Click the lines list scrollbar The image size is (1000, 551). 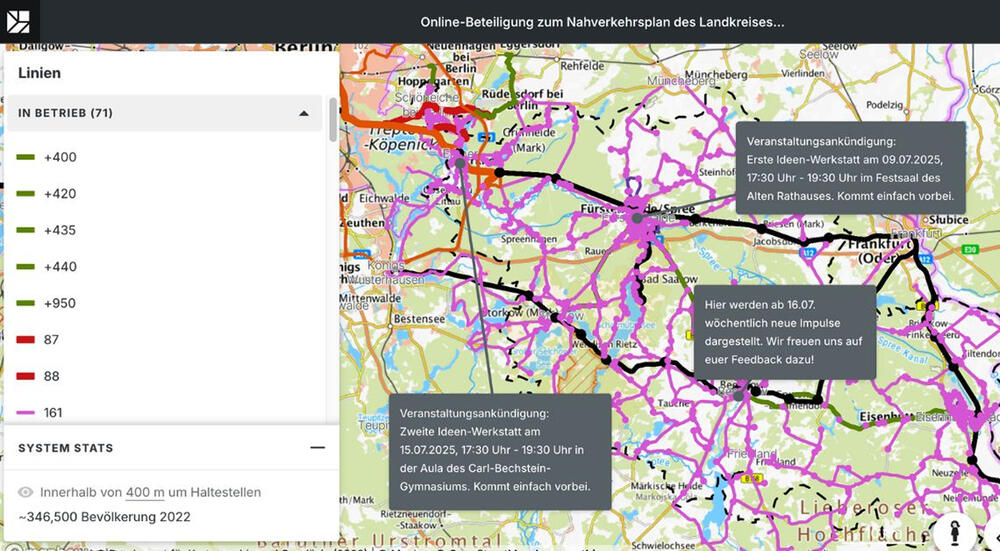(x=332, y=120)
